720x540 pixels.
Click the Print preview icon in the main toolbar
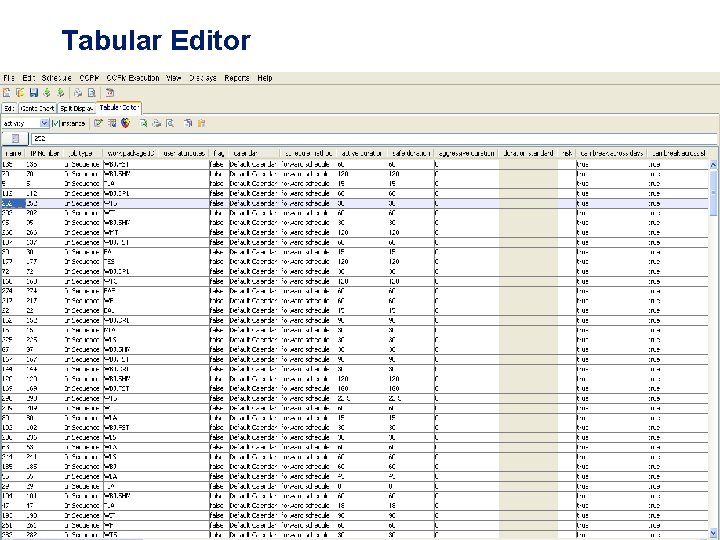pos(91,93)
